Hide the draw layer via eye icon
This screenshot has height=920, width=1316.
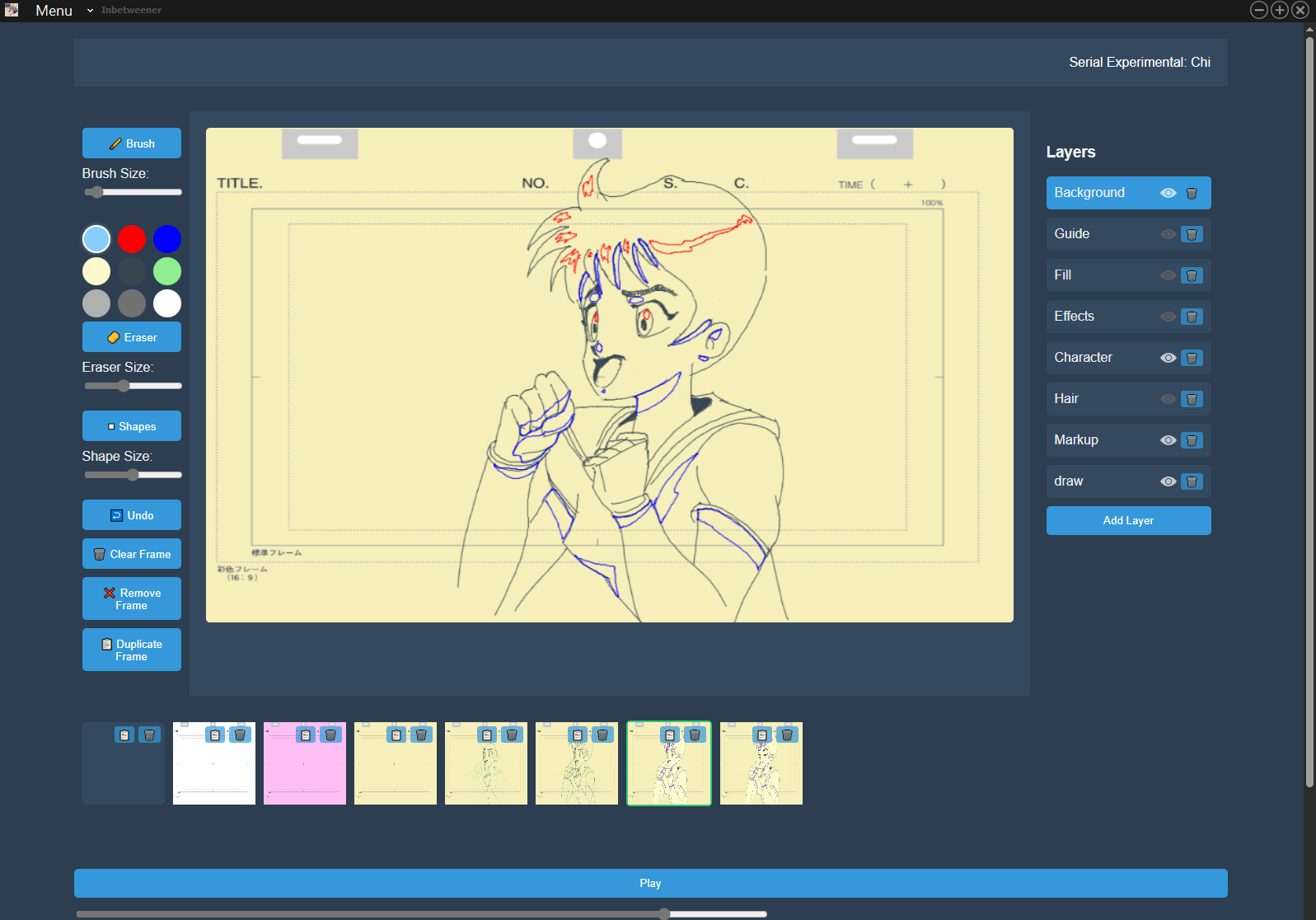pyautogui.click(x=1168, y=481)
